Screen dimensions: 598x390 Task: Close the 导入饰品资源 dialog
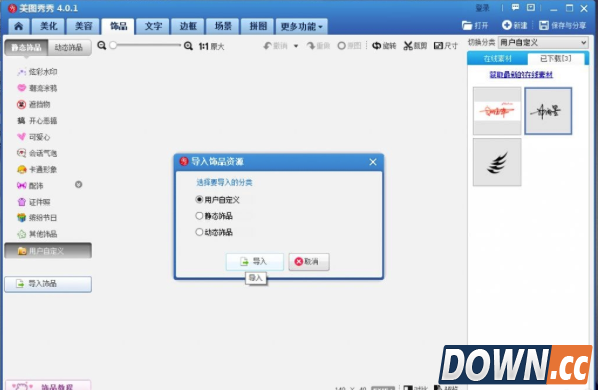pos(373,162)
